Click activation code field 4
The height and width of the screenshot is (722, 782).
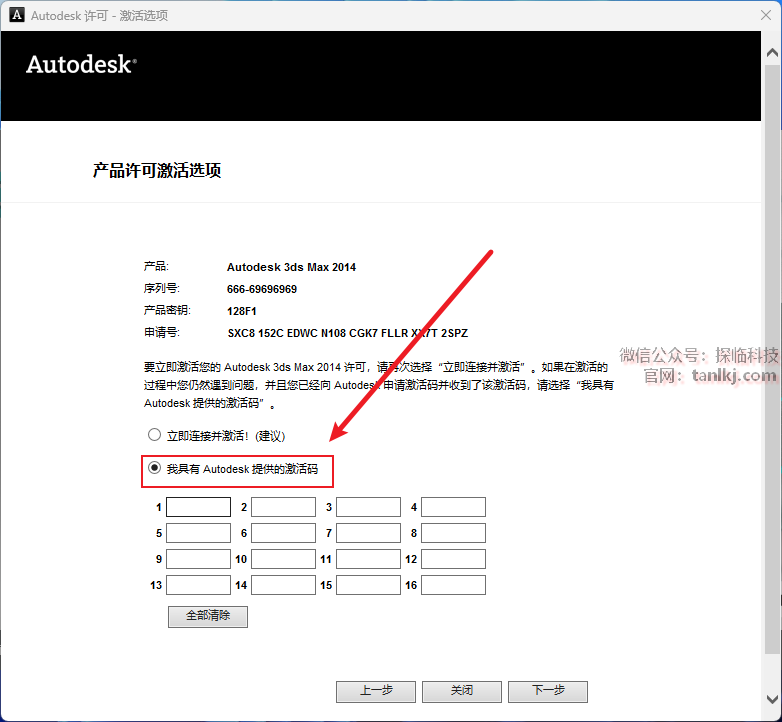point(453,507)
